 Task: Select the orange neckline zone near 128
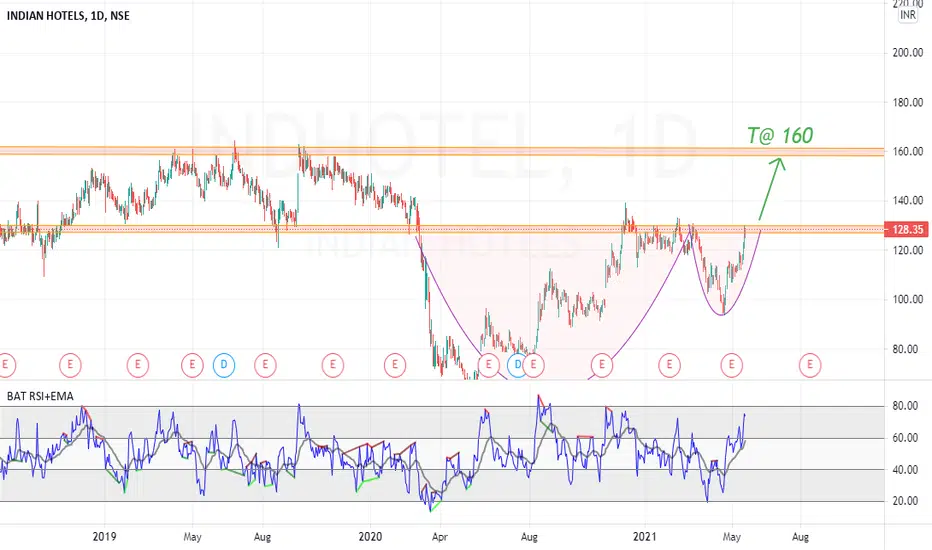tap(442, 229)
